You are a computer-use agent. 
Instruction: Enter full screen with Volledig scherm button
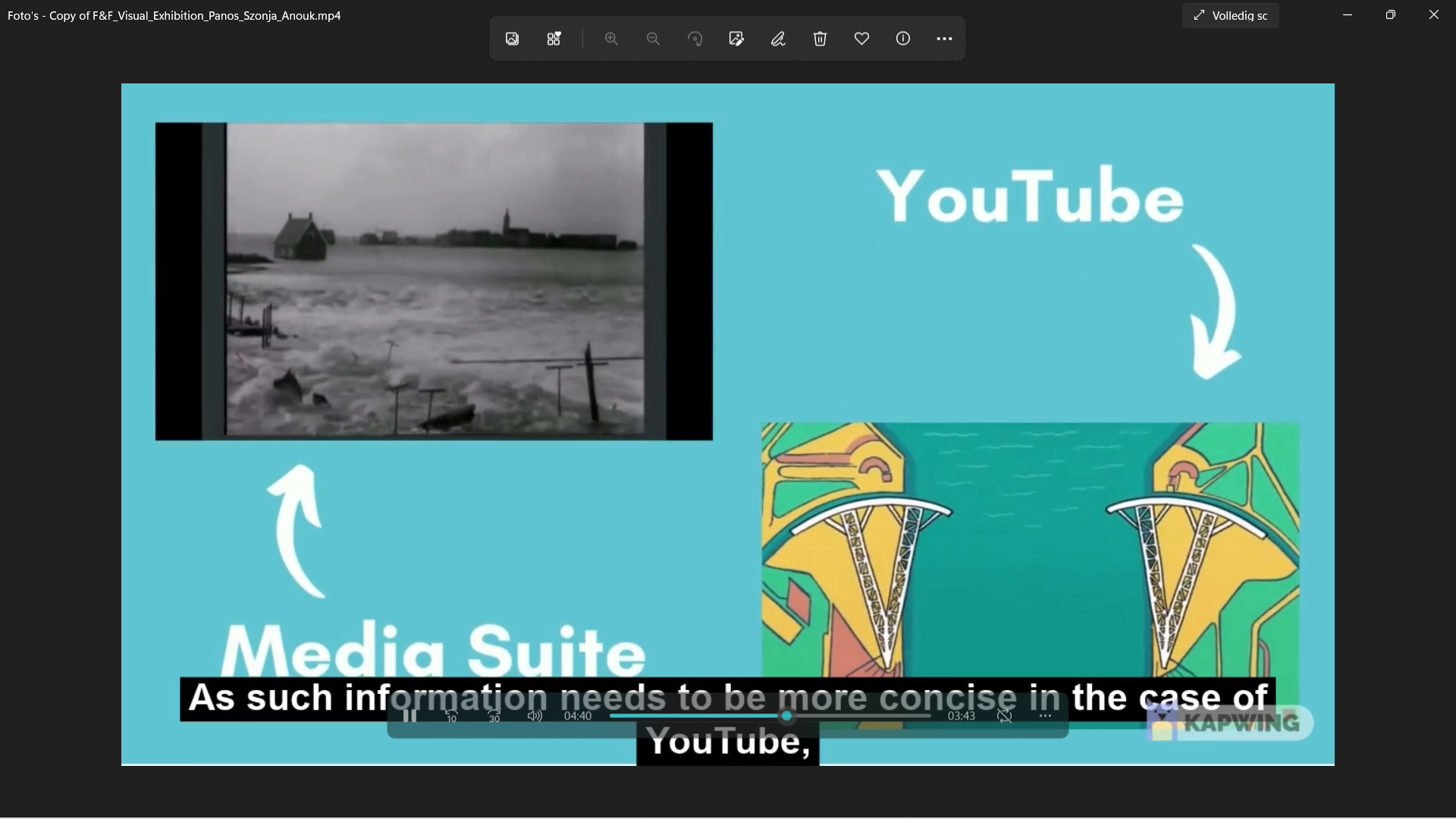point(1230,15)
